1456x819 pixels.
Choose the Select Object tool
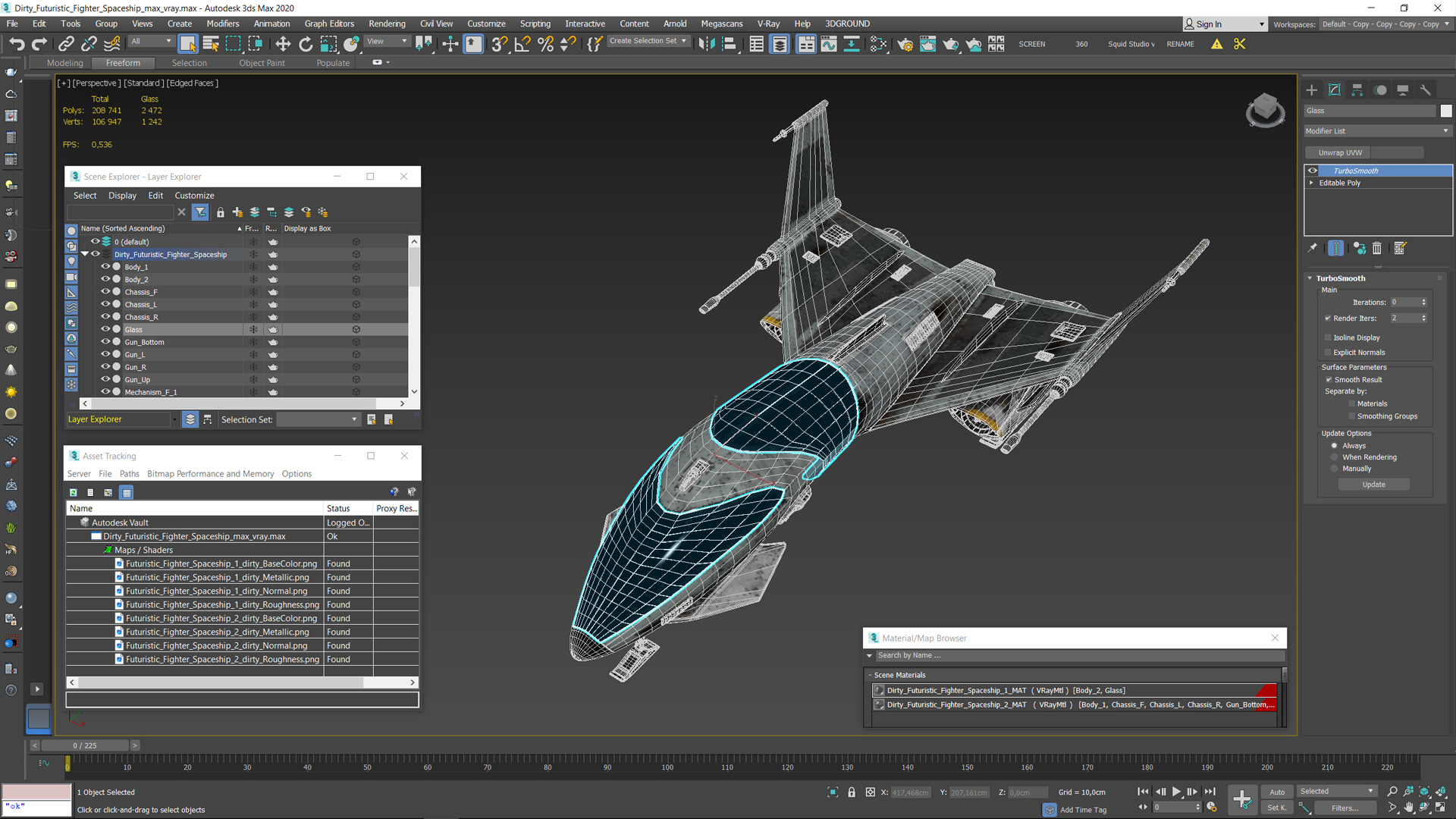[188, 44]
